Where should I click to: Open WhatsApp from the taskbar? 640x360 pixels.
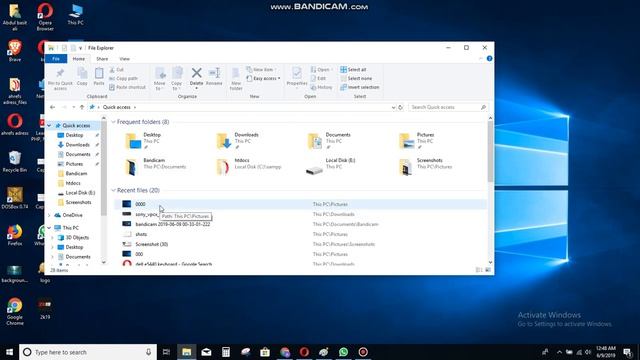(x=343, y=352)
